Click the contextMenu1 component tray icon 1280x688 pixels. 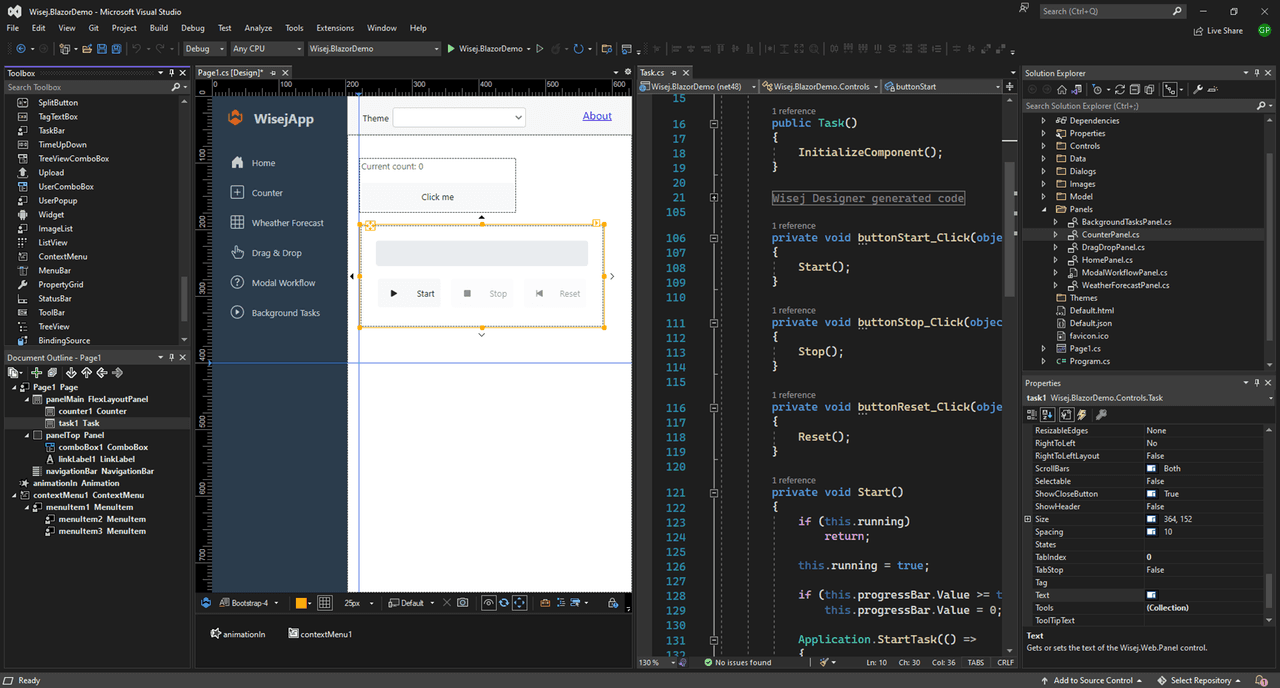coord(293,633)
